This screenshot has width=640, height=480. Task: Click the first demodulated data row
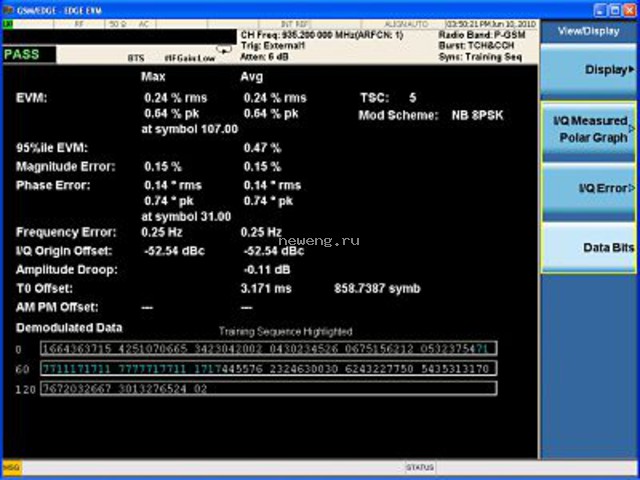[269, 349]
